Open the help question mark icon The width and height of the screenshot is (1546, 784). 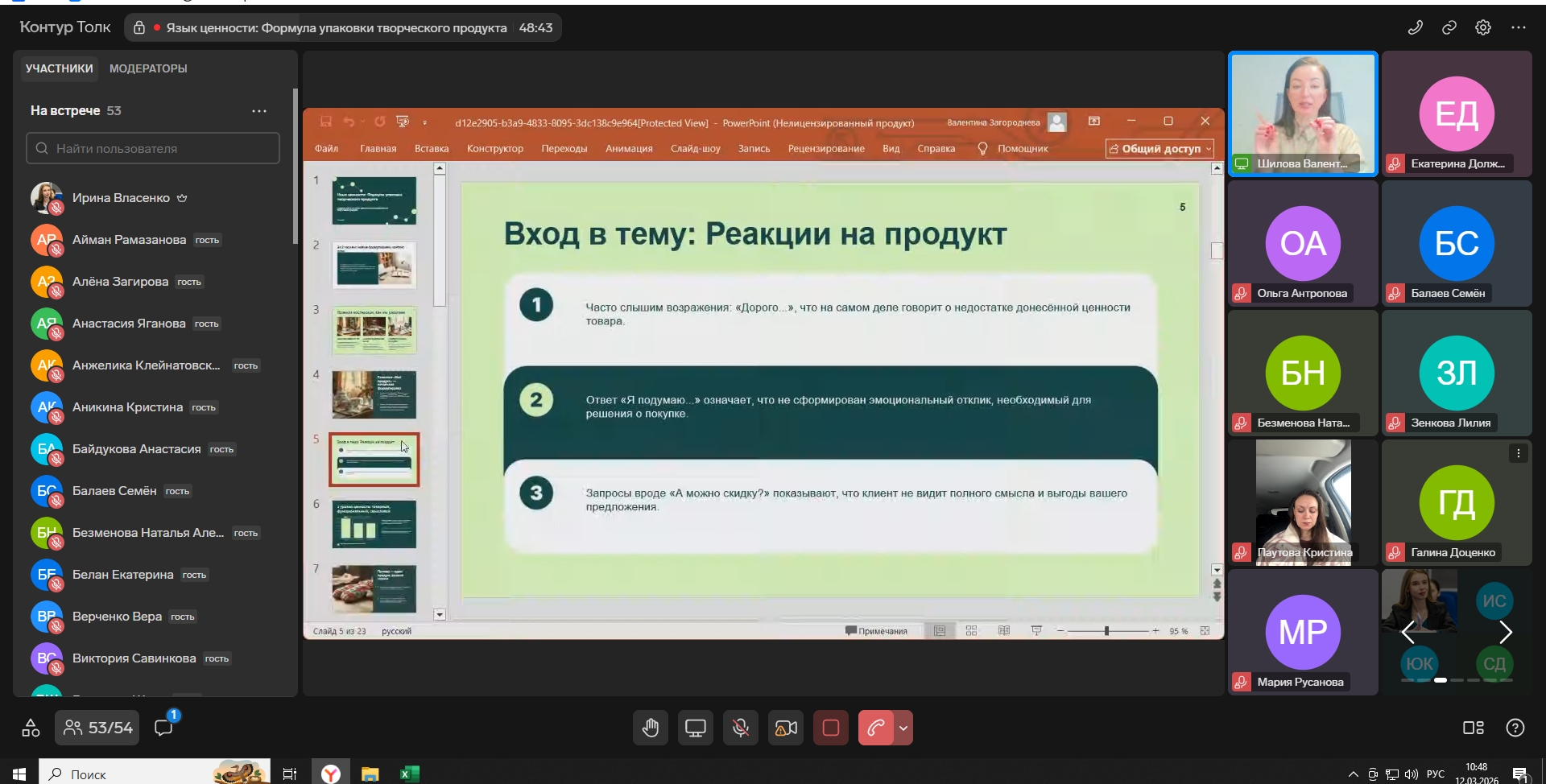1515,728
